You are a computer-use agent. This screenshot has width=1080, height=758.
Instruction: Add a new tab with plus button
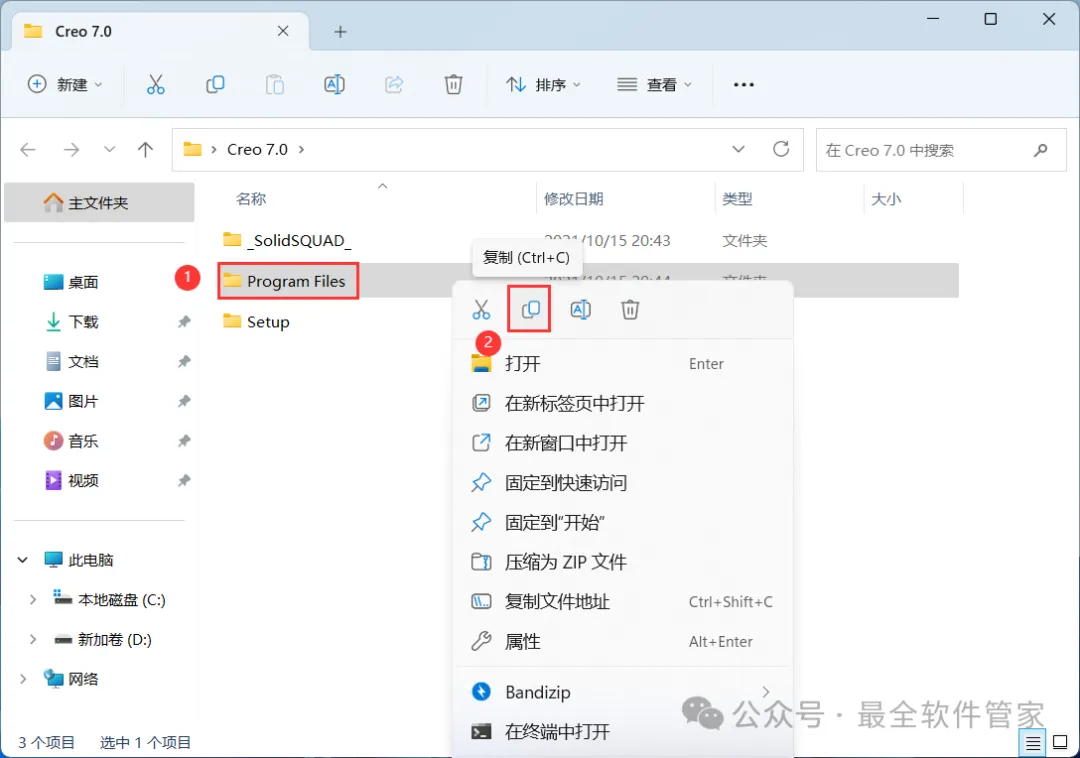tap(340, 32)
